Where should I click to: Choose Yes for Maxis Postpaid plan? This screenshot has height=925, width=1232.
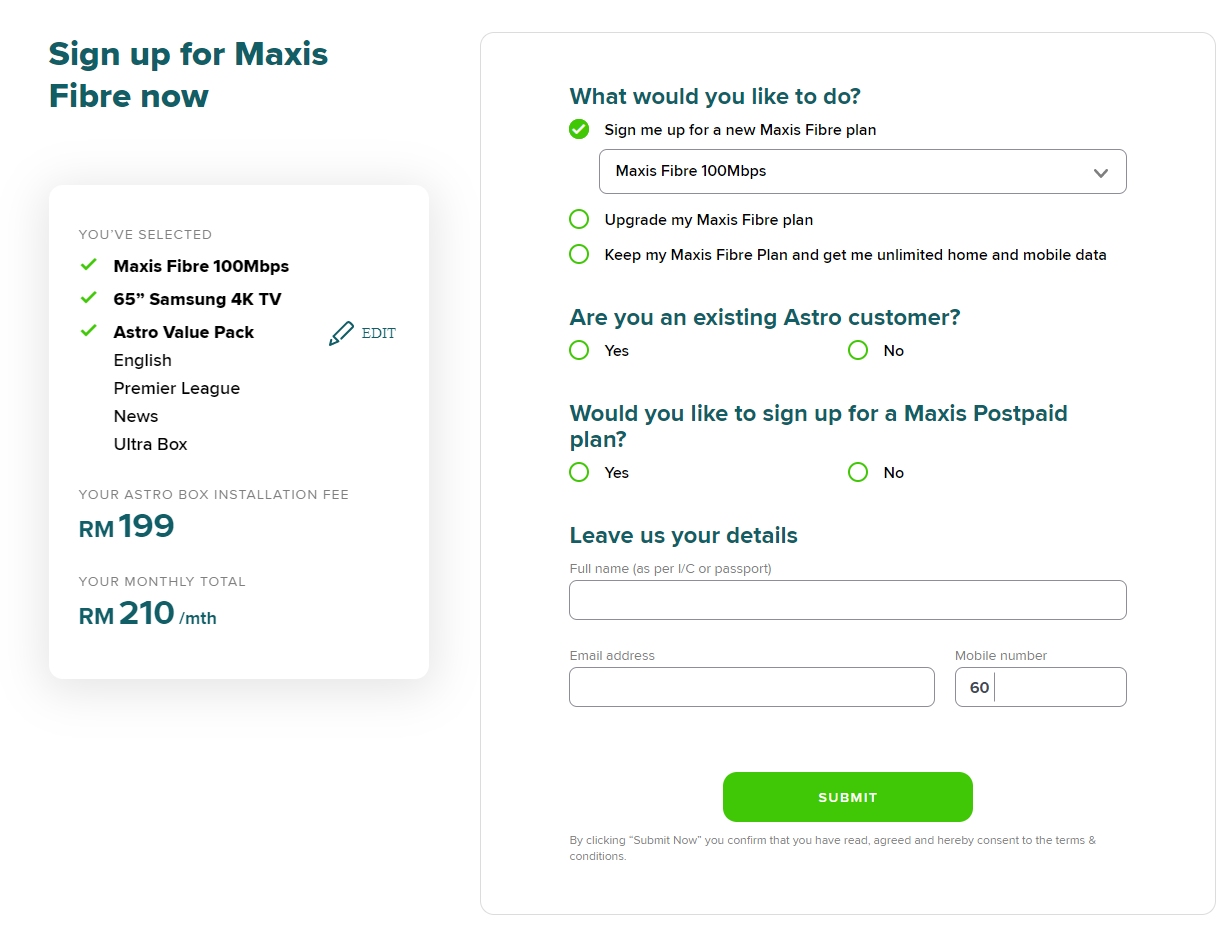[x=579, y=472]
